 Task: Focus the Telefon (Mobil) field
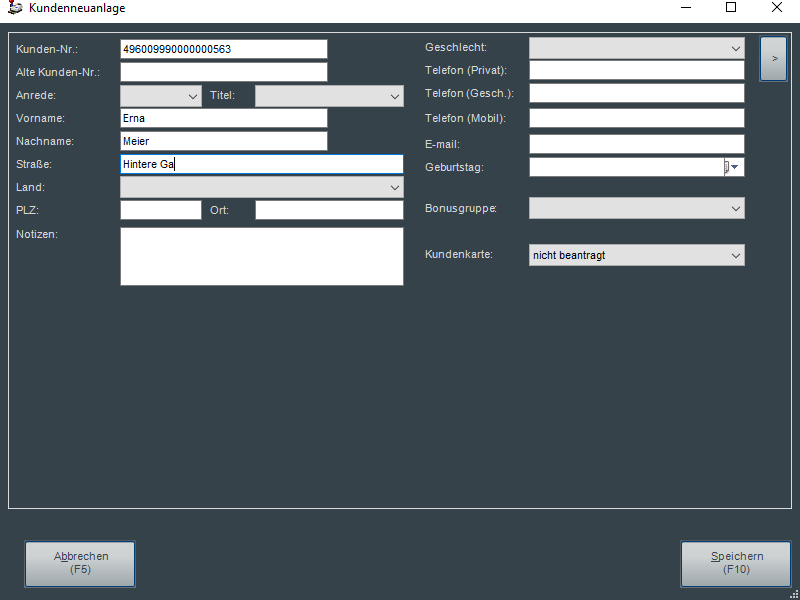tap(636, 118)
